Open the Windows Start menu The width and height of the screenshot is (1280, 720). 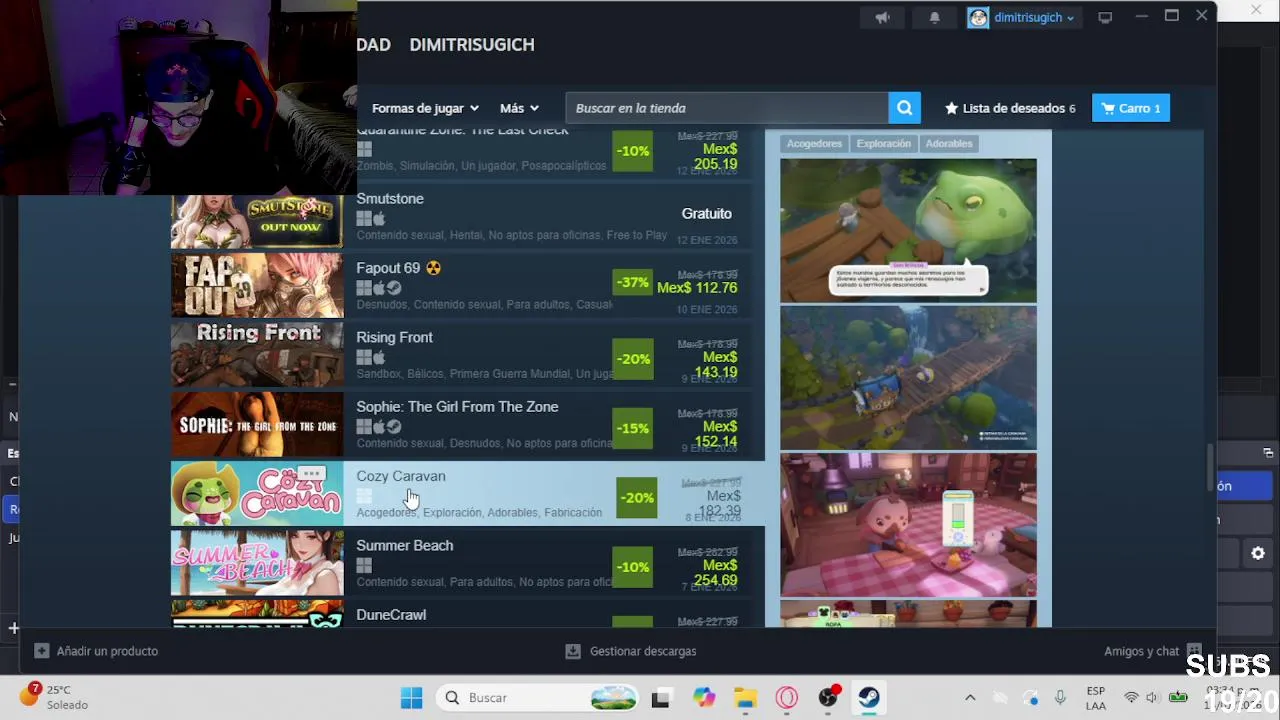[411, 698]
